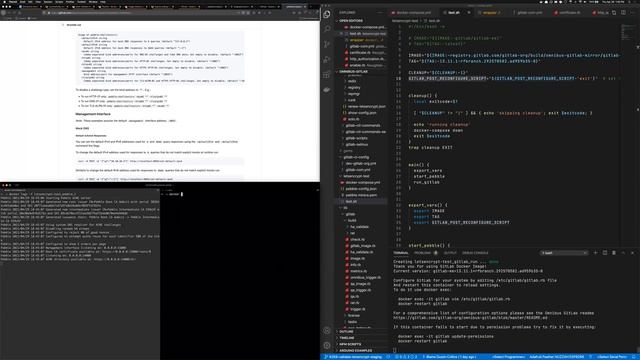Select the TERMINAL tab in the panel
The image size is (640, 360).
pyautogui.click(x=401, y=253)
